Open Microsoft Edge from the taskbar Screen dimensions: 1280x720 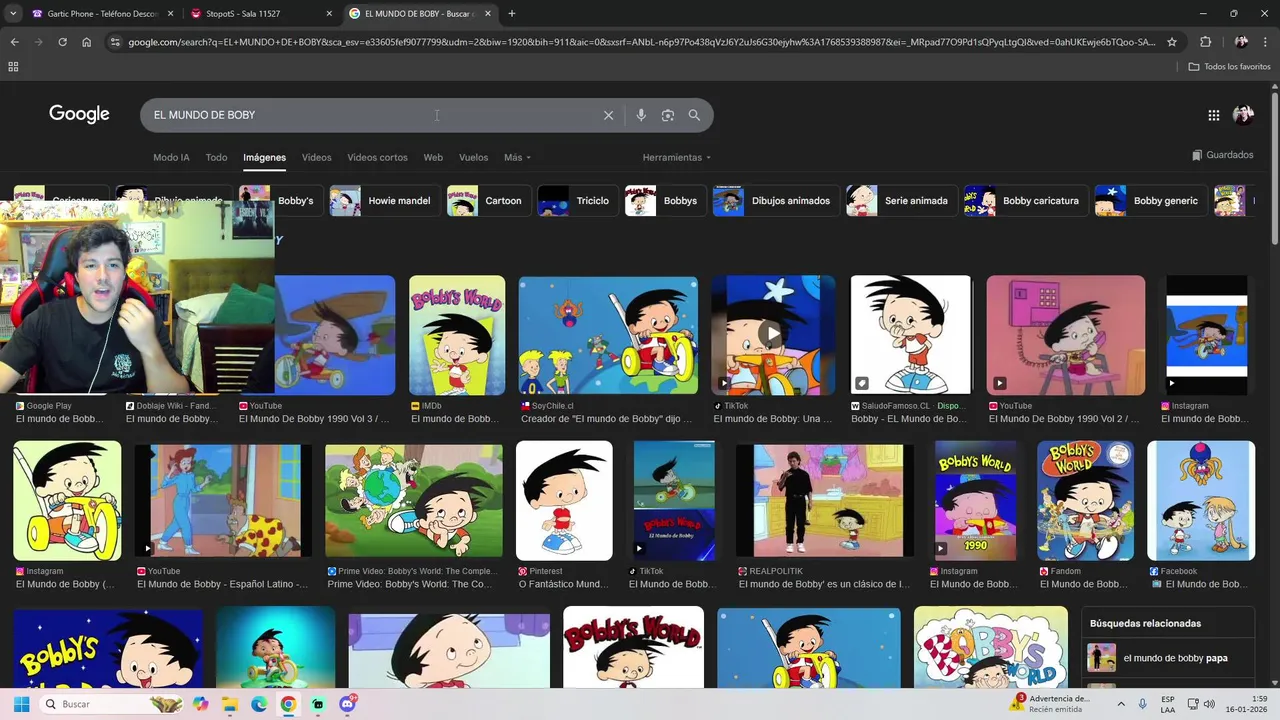259,704
